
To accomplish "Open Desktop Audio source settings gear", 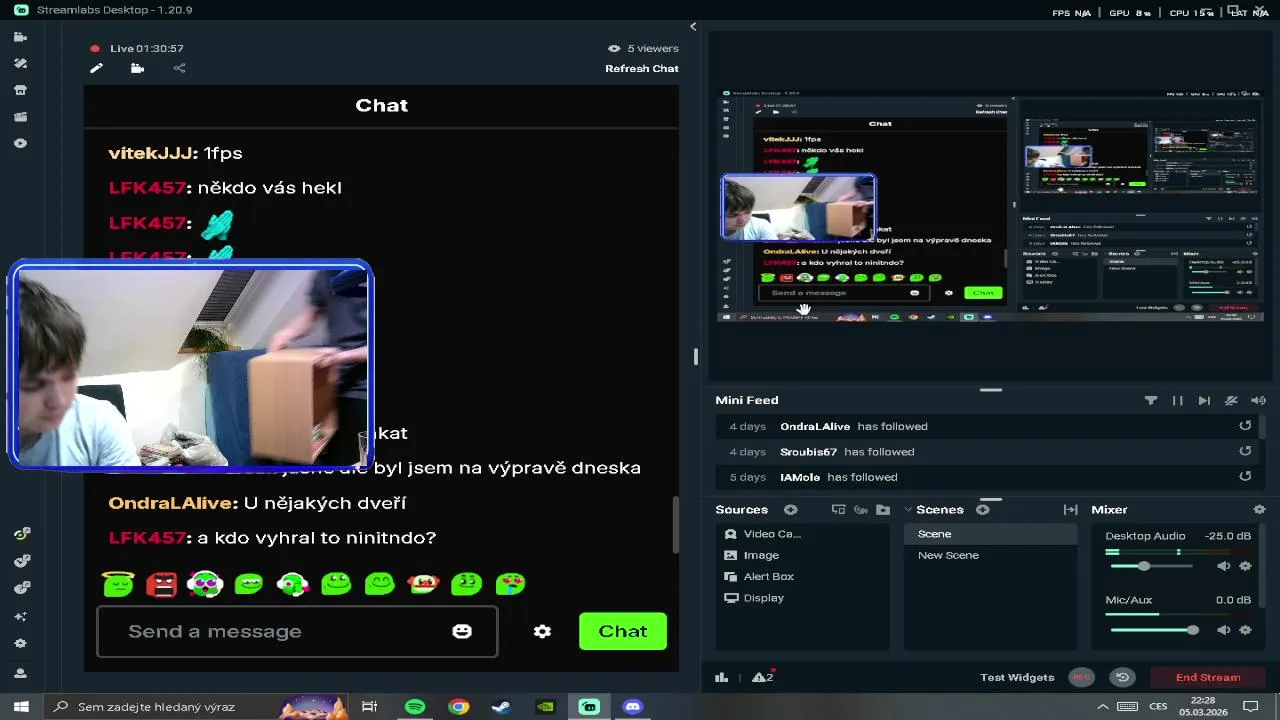I will pyautogui.click(x=1245, y=566).
